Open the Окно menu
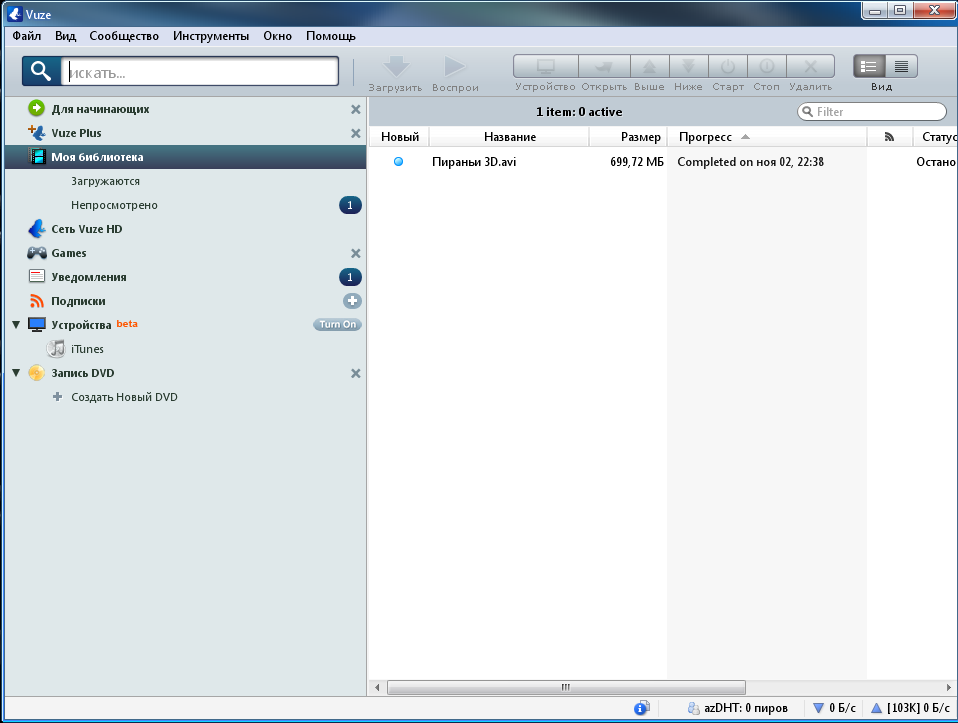 coord(277,36)
